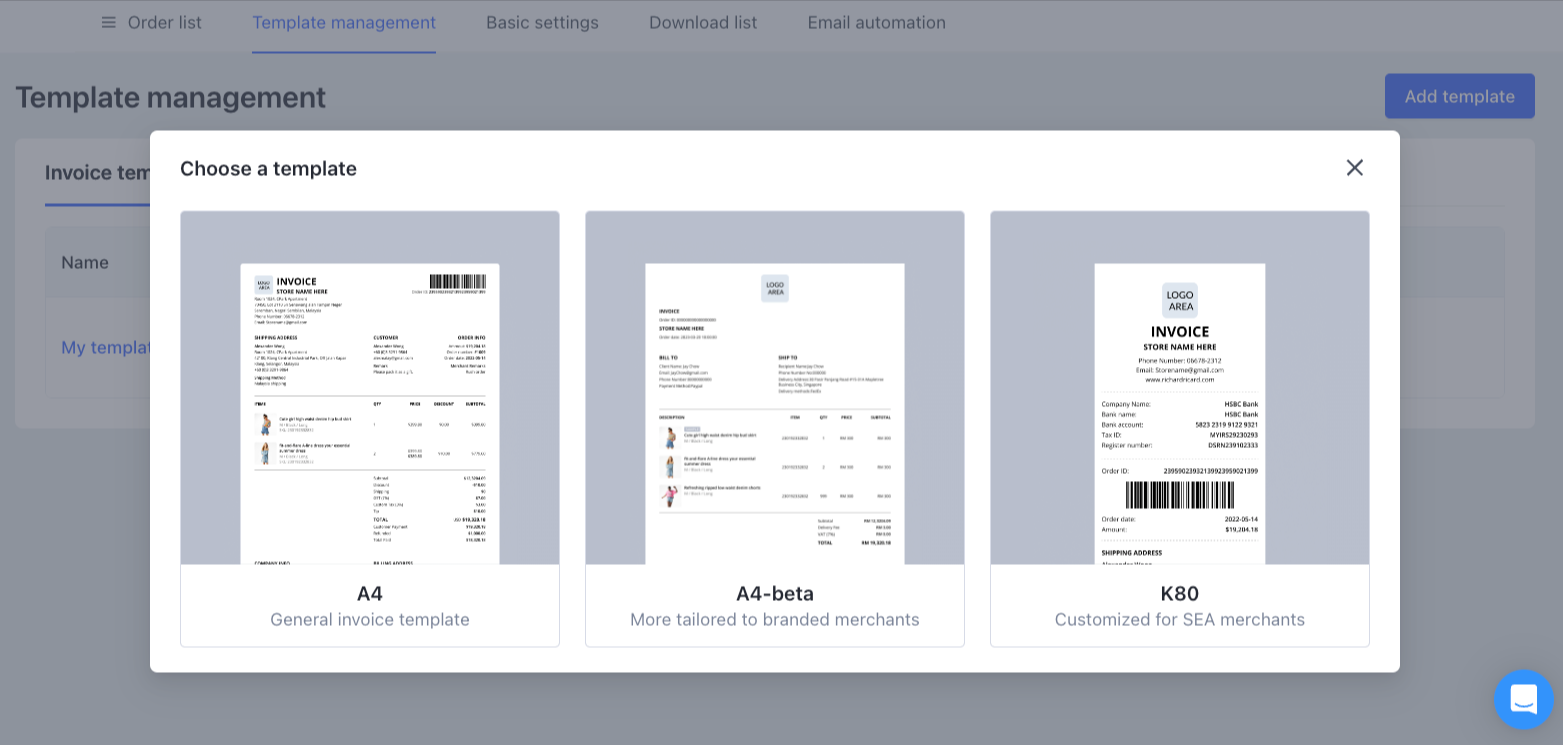Click the More tailored to branded merchants text

(775, 620)
